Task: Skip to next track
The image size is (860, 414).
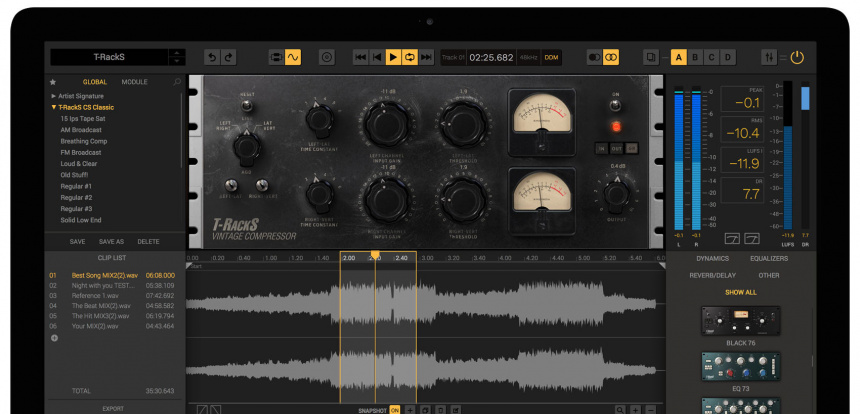Action: pos(426,57)
